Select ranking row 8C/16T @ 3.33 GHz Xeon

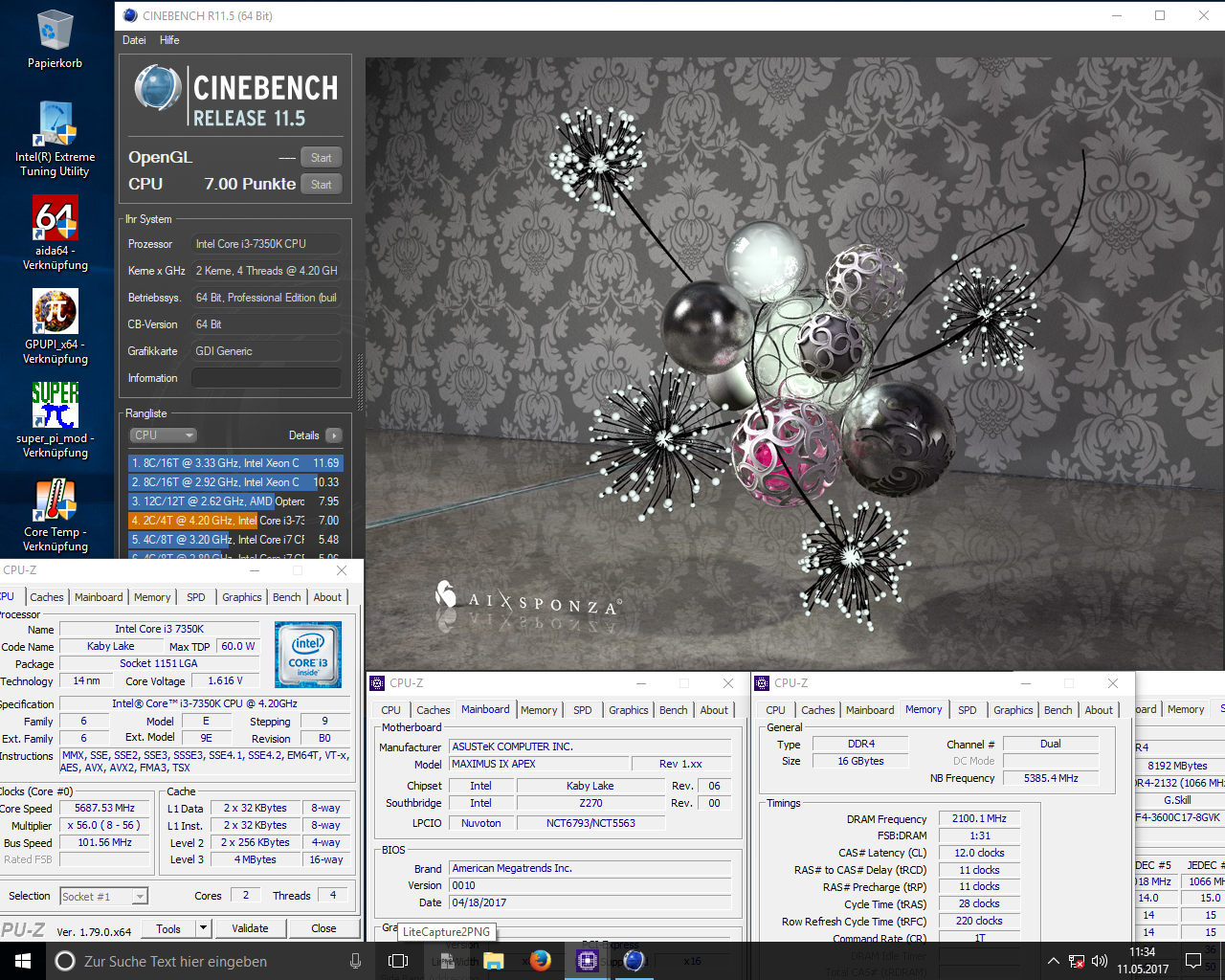(235, 463)
